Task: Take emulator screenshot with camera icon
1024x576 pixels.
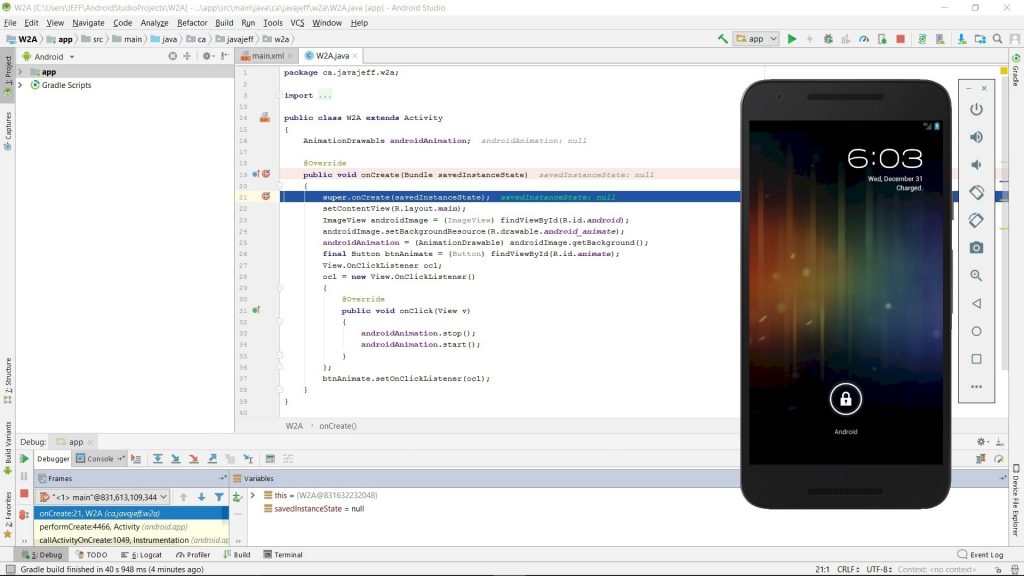Action: [x=976, y=248]
